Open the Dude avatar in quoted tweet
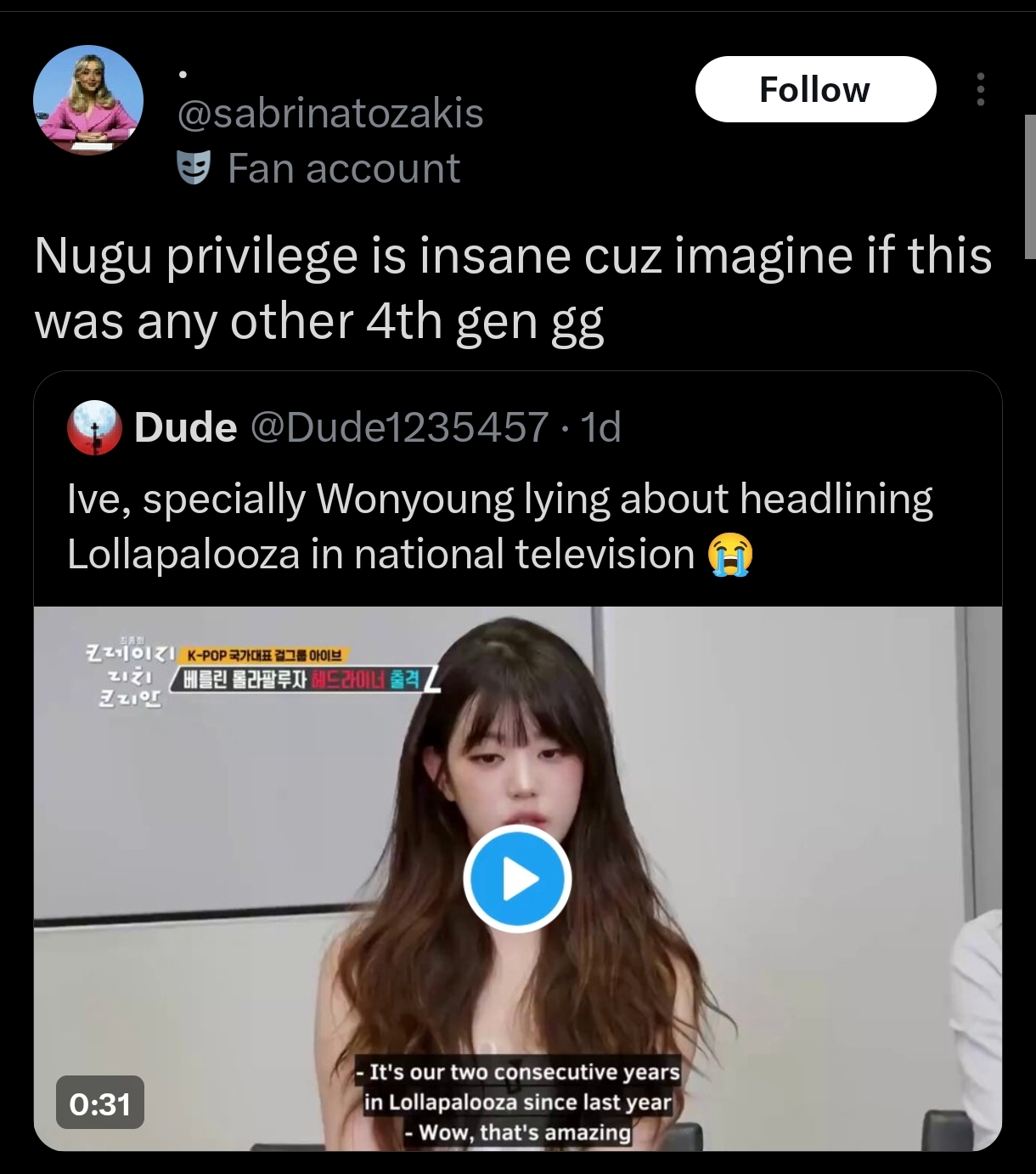This screenshot has width=1036, height=1174. (x=95, y=427)
